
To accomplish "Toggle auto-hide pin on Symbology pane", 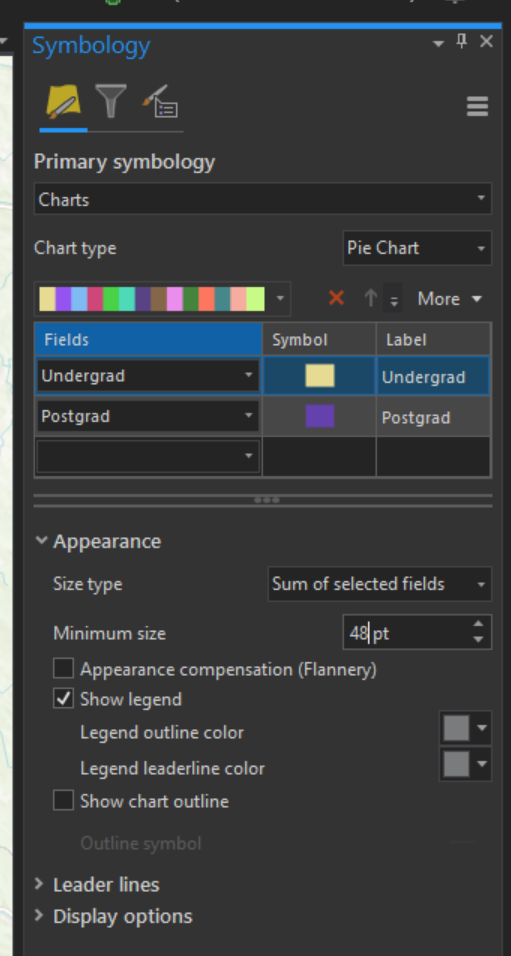I will coord(462,42).
